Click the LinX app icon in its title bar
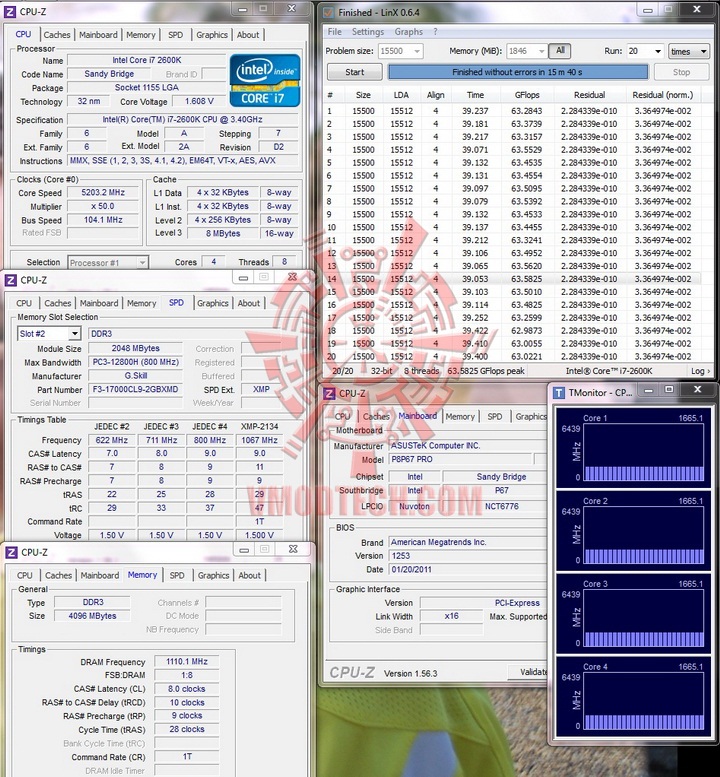The image size is (720, 777). pos(329,12)
